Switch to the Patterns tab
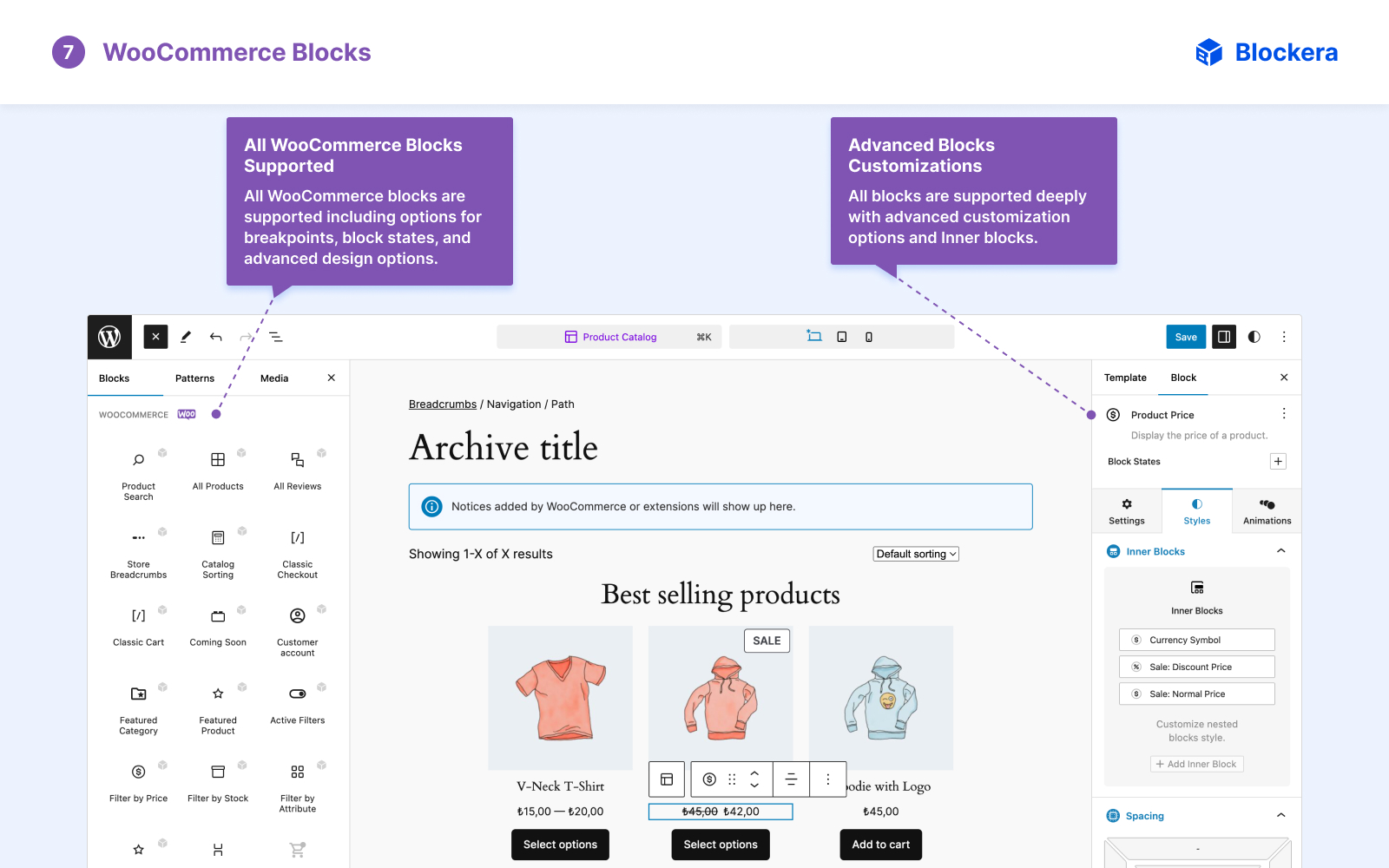 tap(194, 378)
